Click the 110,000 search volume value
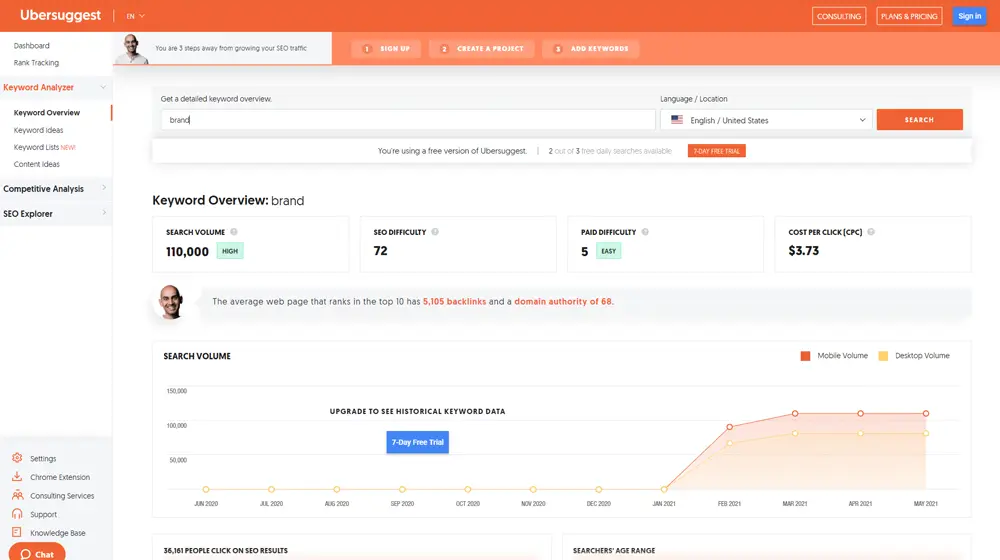The image size is (1000, 560). 188,252
